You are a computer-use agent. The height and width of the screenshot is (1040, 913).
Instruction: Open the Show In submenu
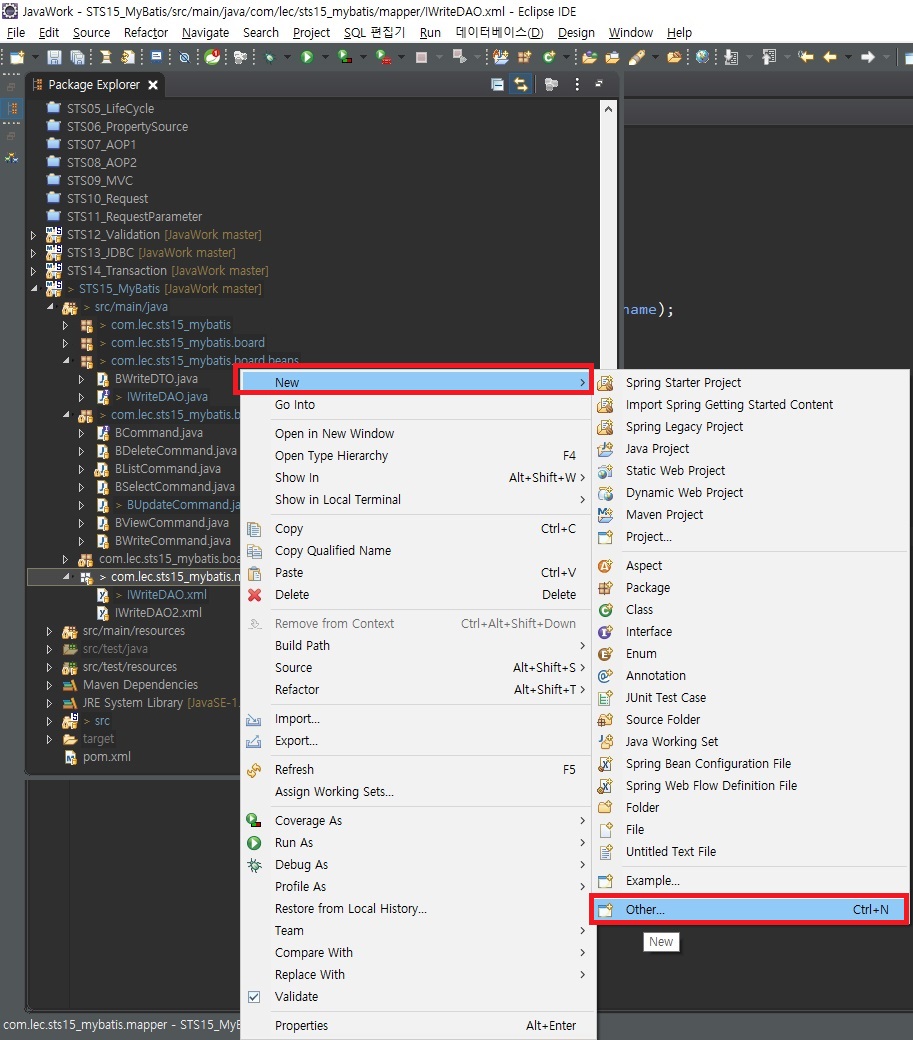point(416,478)
